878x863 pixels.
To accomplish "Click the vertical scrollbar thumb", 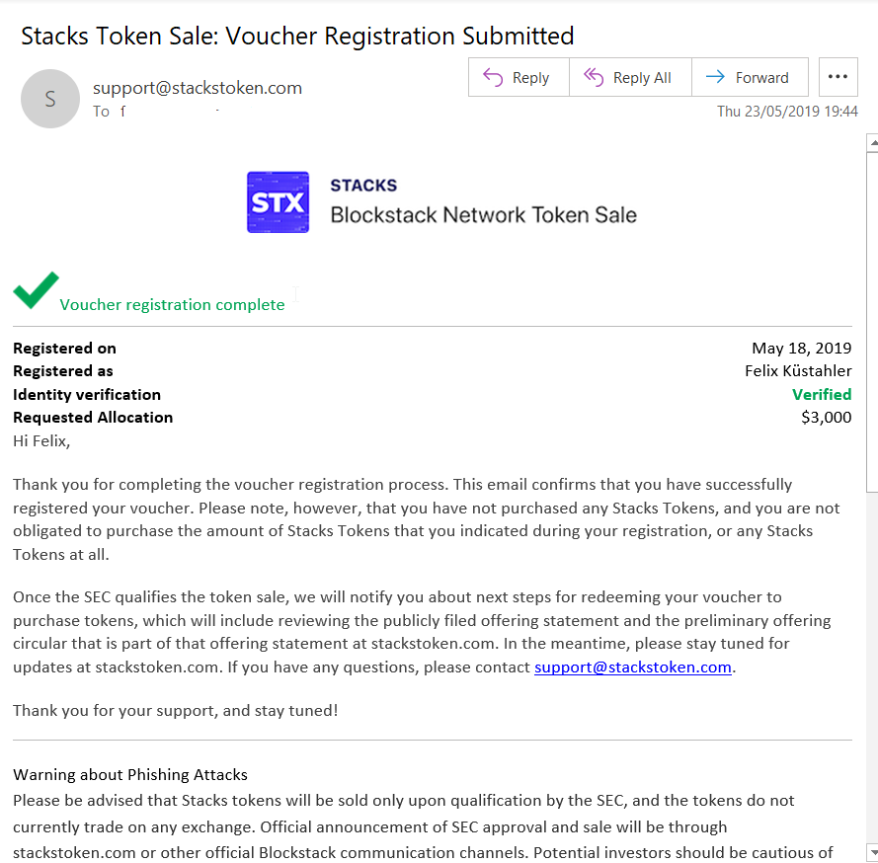I will (x=871, y=320).
